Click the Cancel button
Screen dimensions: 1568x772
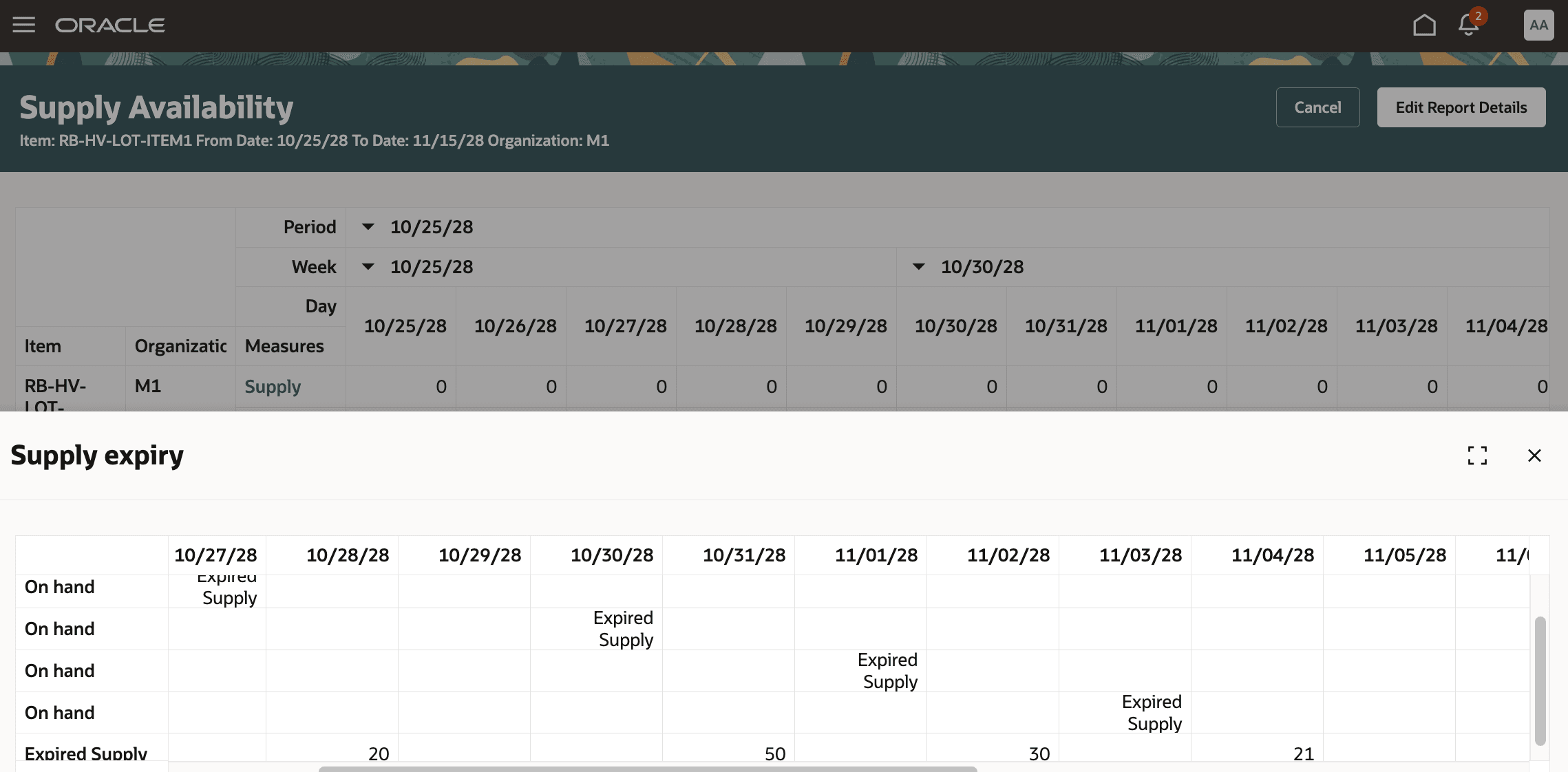pos(1317,107)
